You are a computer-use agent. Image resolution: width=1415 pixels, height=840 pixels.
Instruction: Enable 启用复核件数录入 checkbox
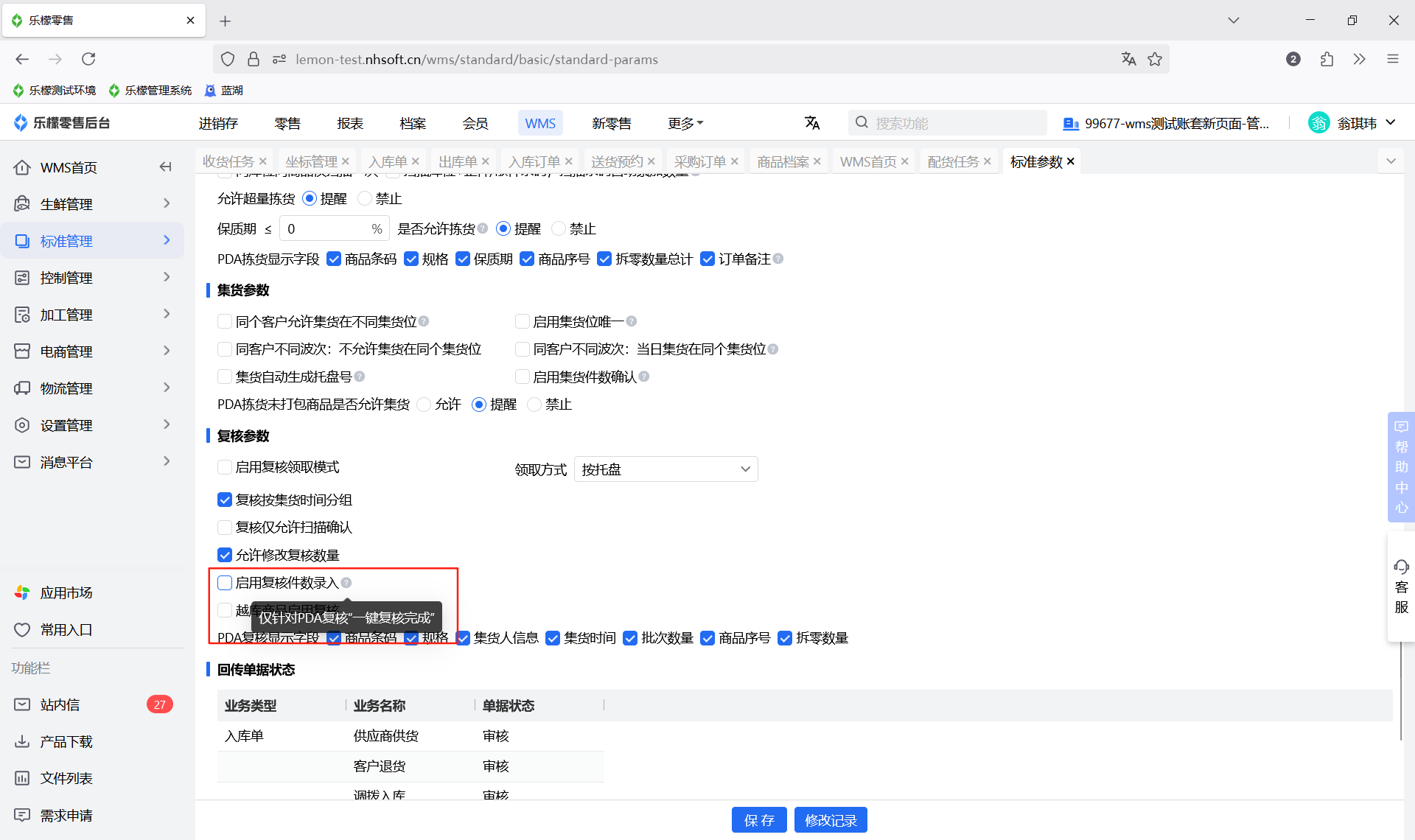(x=225, y=583)
